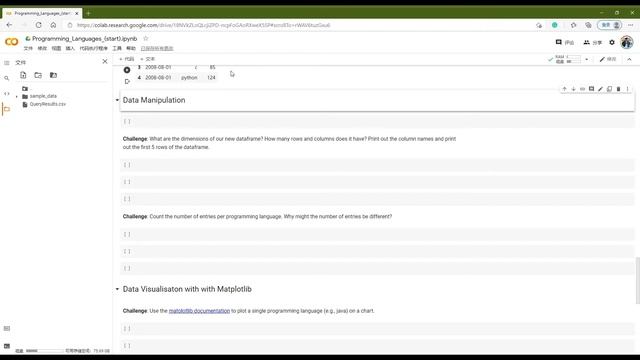The width and height of the screenshot is (640, 360).
Task: Move the selected cell up
Action: tap(564, 89)
